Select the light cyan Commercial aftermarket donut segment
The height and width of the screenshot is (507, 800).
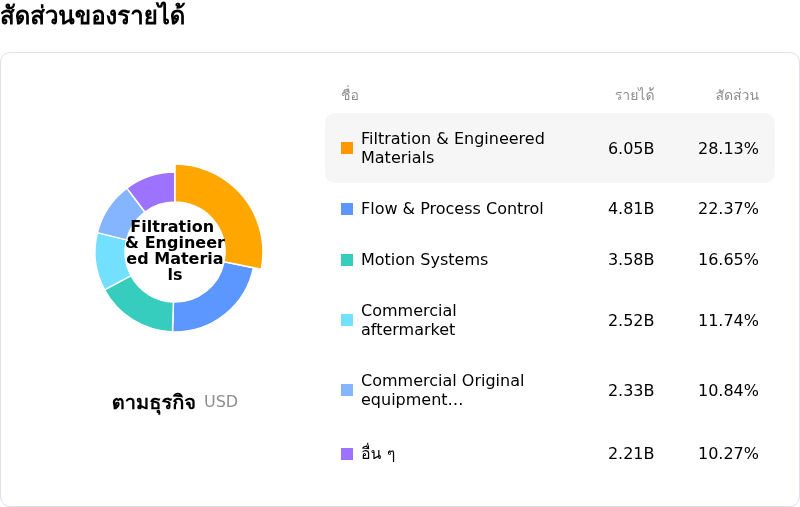[110, 260]
